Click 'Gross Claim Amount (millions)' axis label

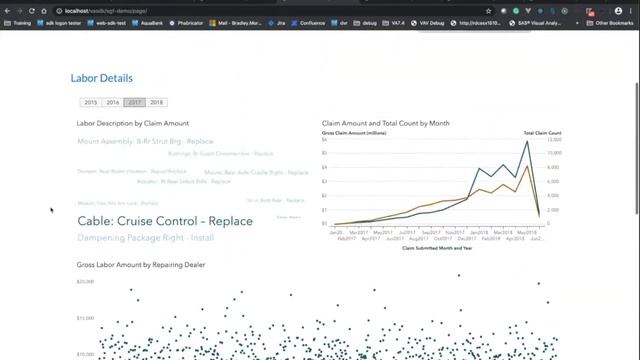point(354,133)
